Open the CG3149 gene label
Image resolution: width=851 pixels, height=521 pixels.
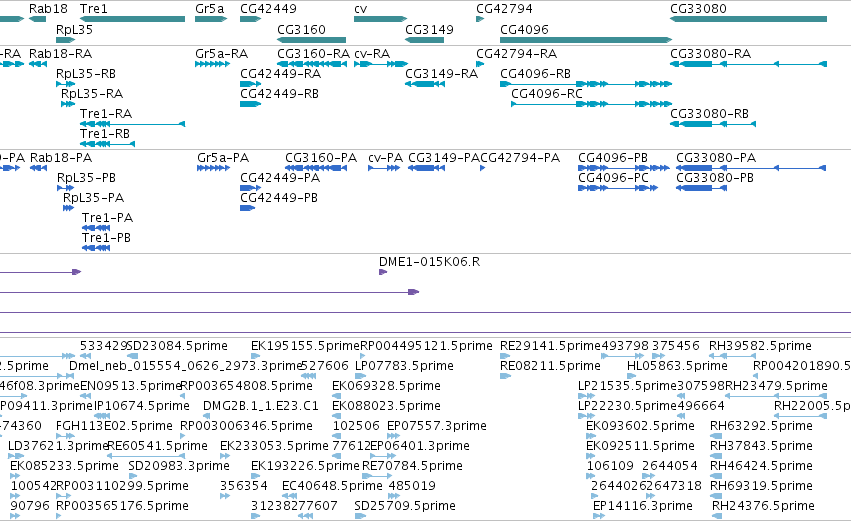(x=429, y=29)
